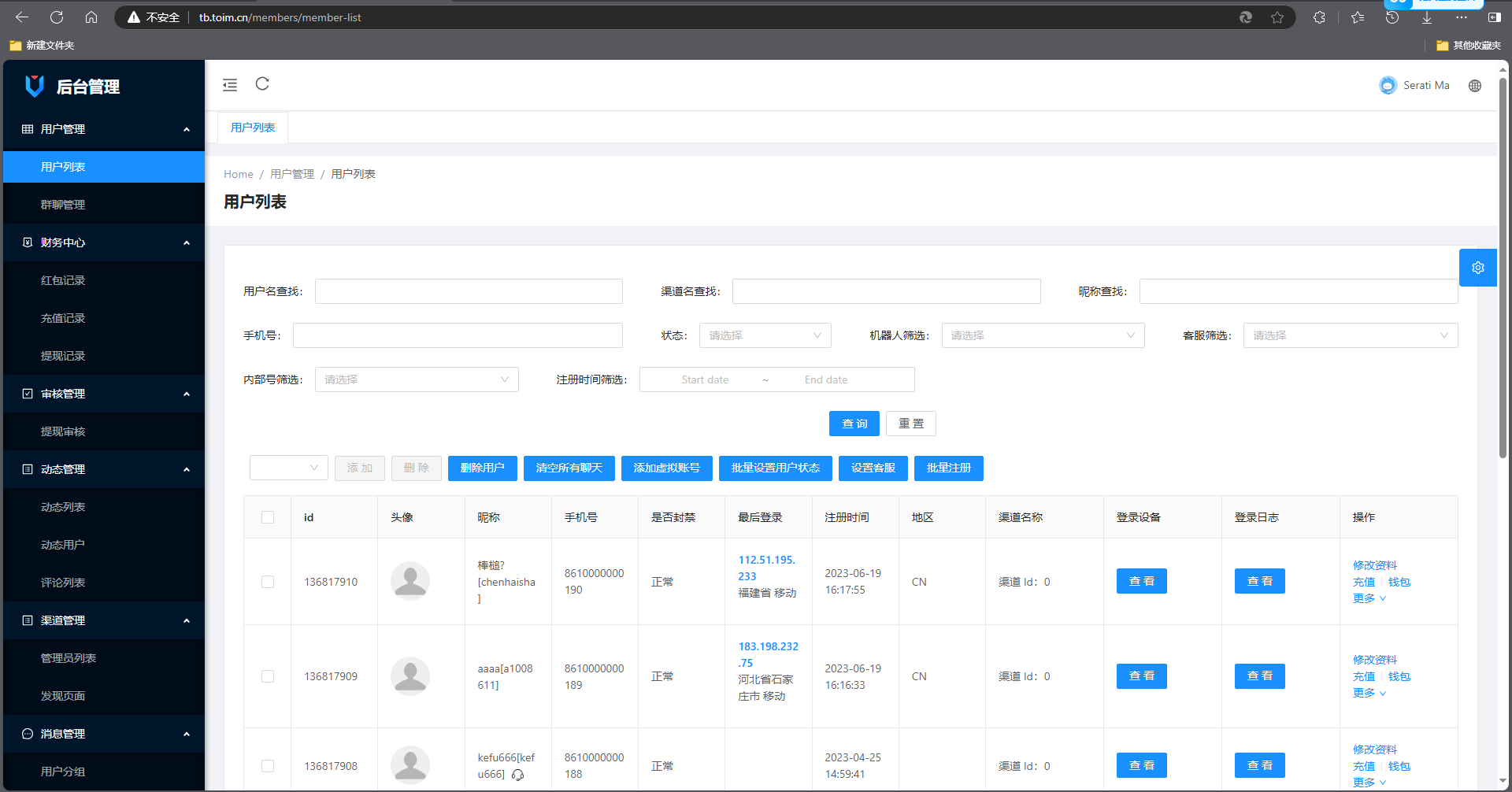The width and height of the screenshot is (1512, 792).
Task: Collapse the 渠道管理 sidebar section
Action: click(104, 620)
